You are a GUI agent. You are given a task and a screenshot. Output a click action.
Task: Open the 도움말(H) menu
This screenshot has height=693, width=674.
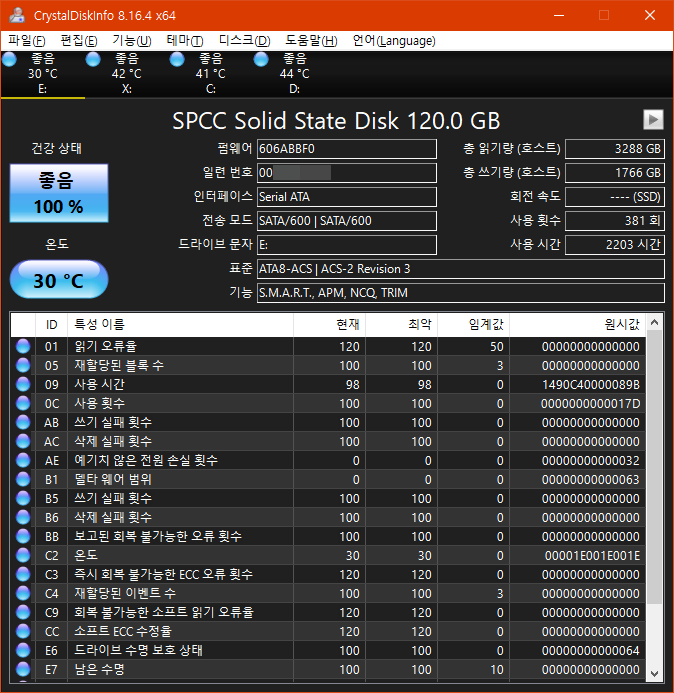click(x=311, y=41)
